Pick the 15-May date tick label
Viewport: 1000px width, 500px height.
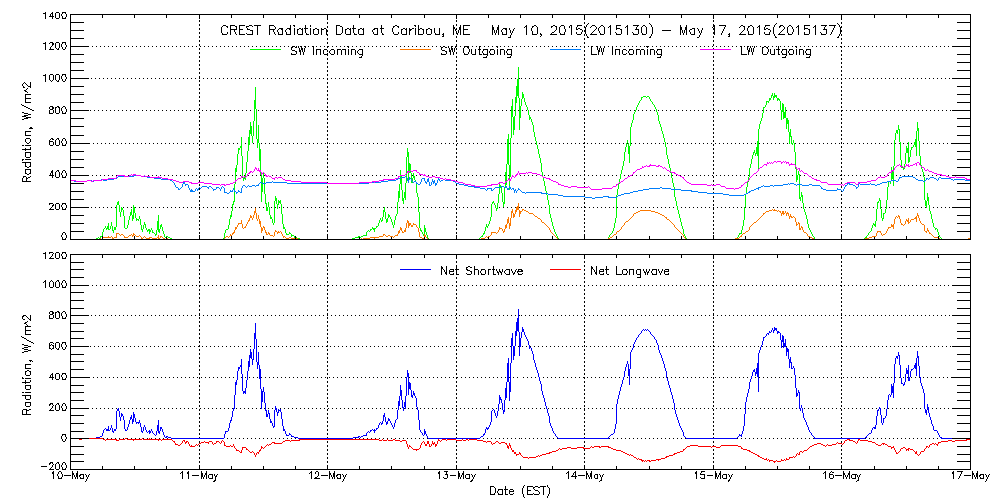pyautogui.click(x=714, y=476)
